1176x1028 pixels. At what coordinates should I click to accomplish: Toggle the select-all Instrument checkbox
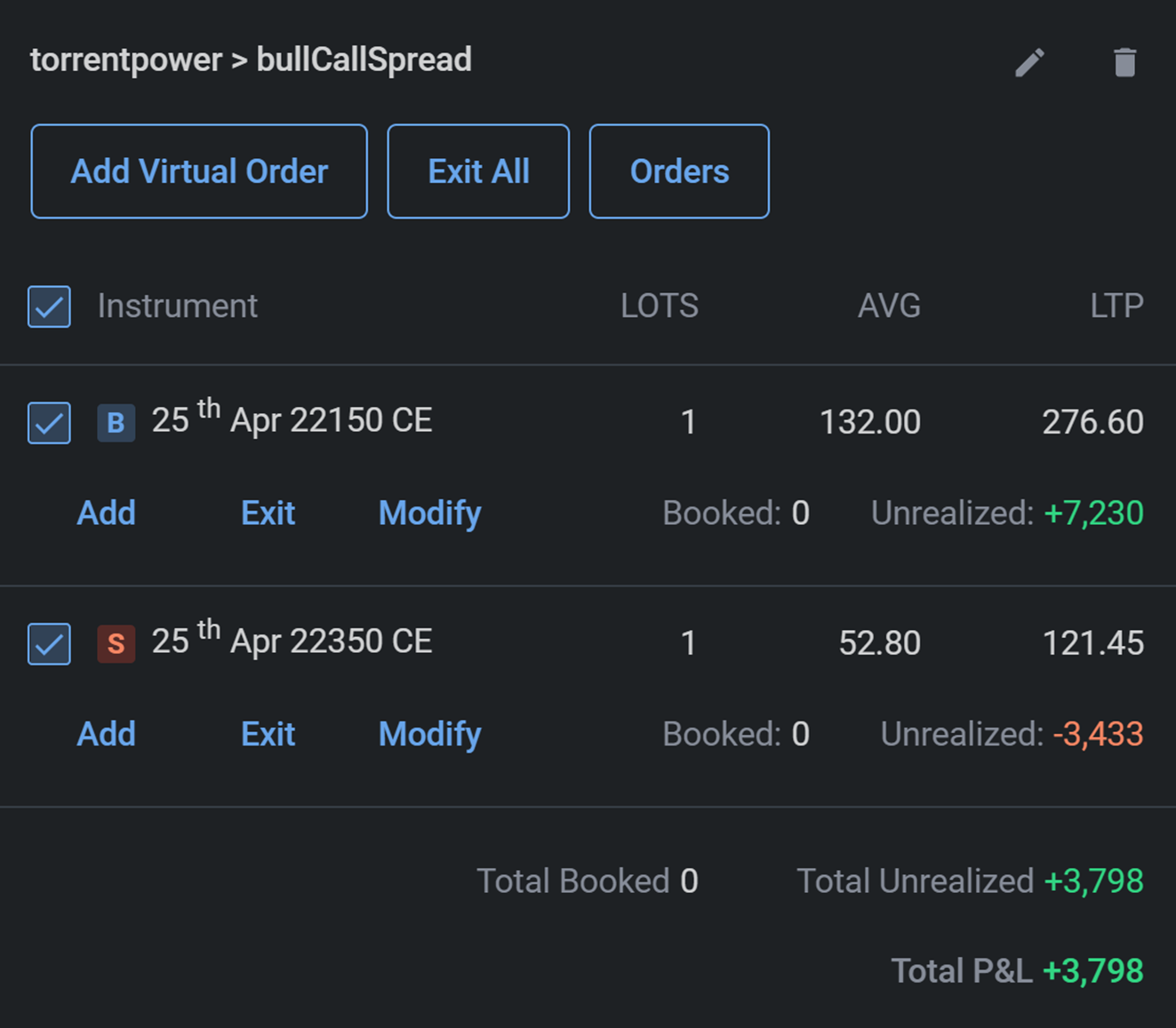point(49,307)
